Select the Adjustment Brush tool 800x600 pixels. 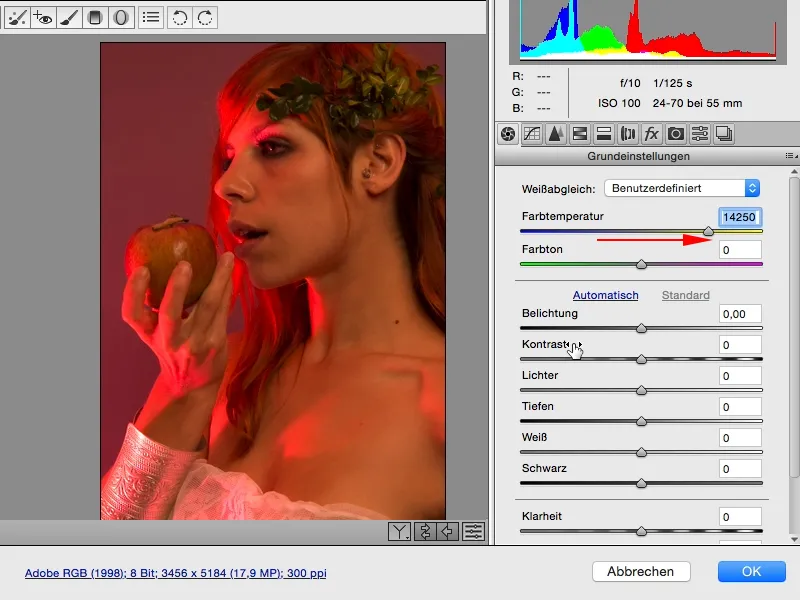(69, 18)
